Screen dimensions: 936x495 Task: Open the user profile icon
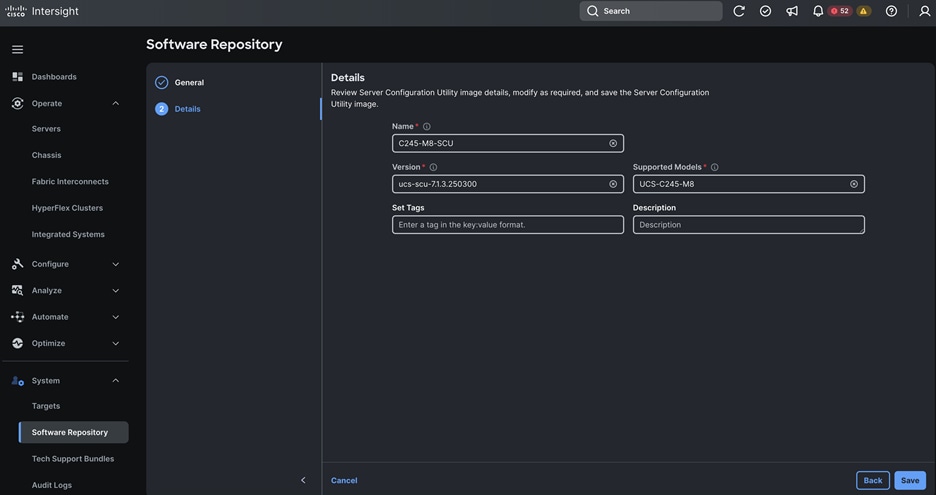coord(925,11)
